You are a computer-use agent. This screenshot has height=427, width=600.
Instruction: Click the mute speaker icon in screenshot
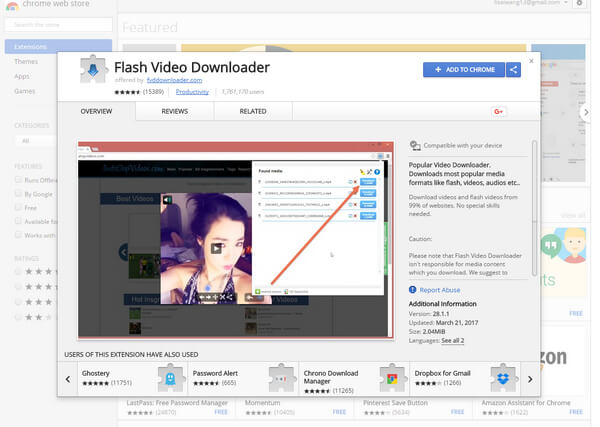pyautogui.click(x=167, y=200)
